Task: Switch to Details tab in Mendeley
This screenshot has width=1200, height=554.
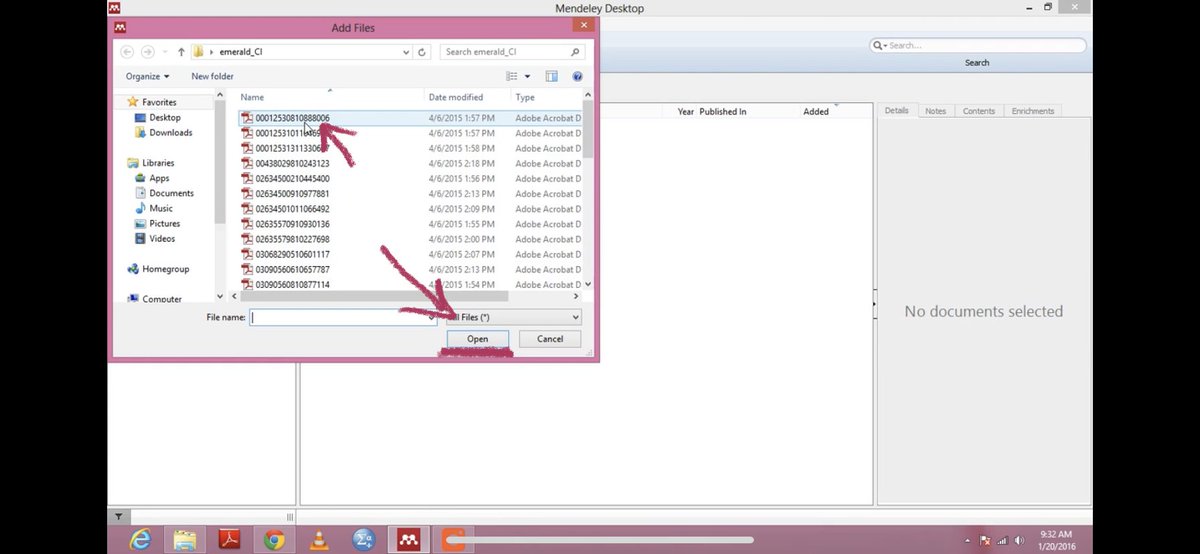Action: coord(896,111)
